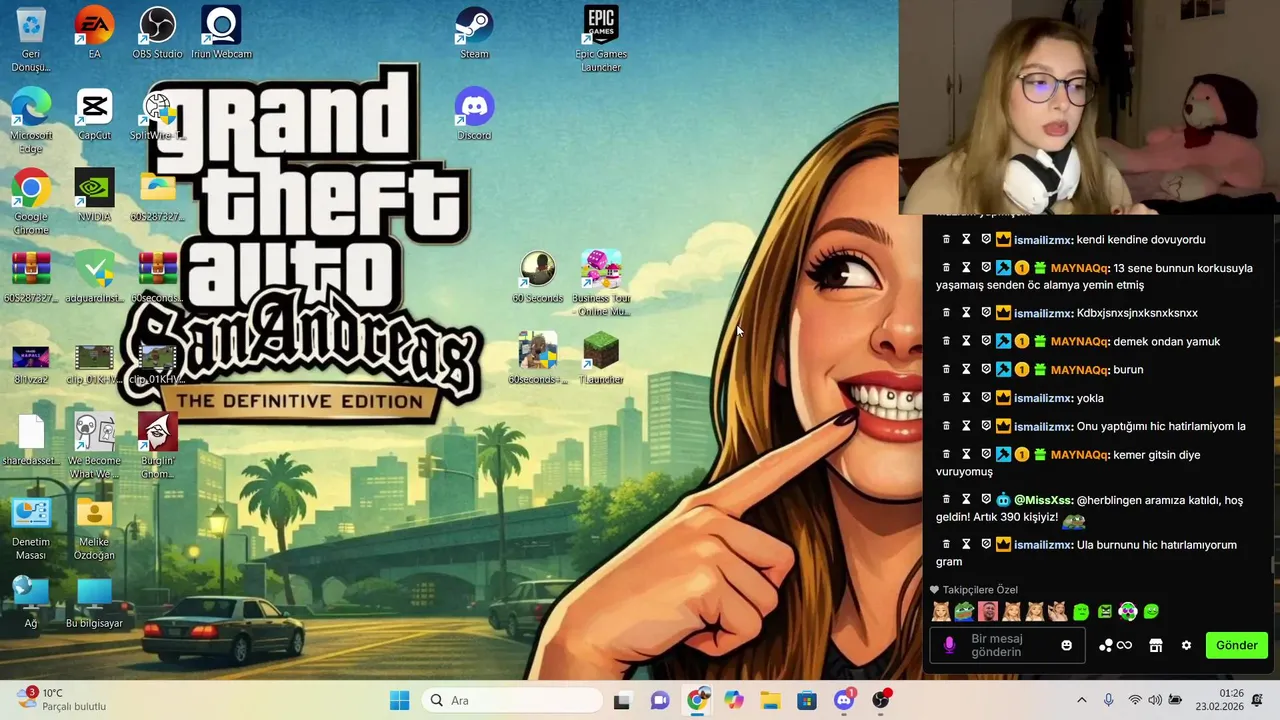Open the notification bell in the tray
Image resolution: width=1280 pixels, height=720 pixels.
point(1257,700)
